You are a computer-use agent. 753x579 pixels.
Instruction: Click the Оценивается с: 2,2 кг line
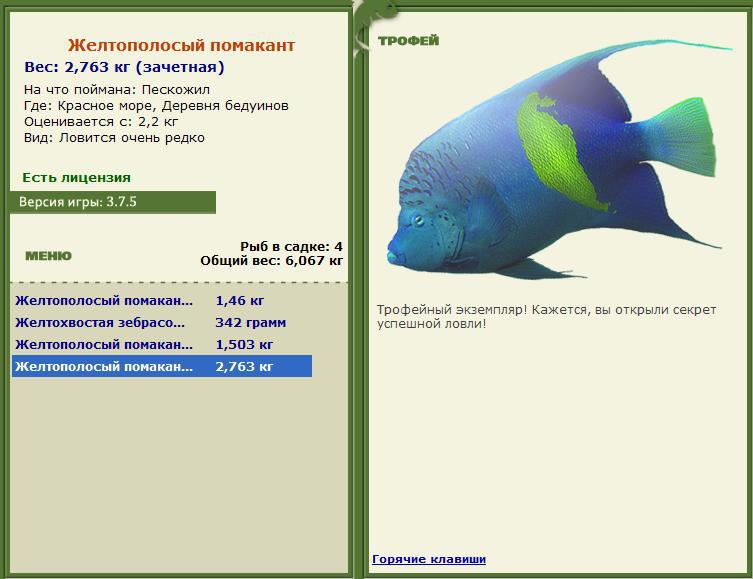click(101, 122)
